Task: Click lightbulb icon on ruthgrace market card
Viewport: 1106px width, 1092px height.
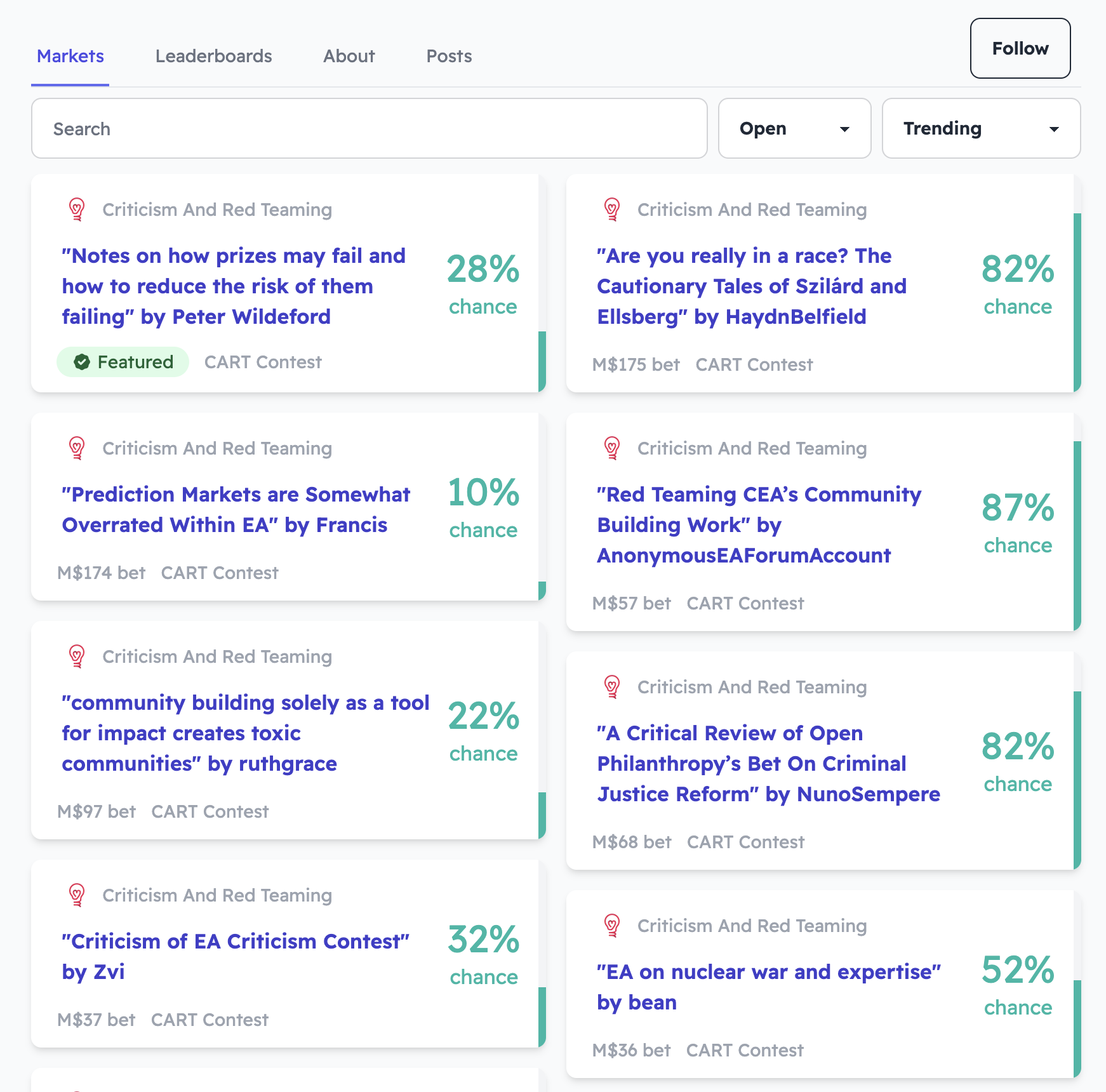Action: coord(77,656)
